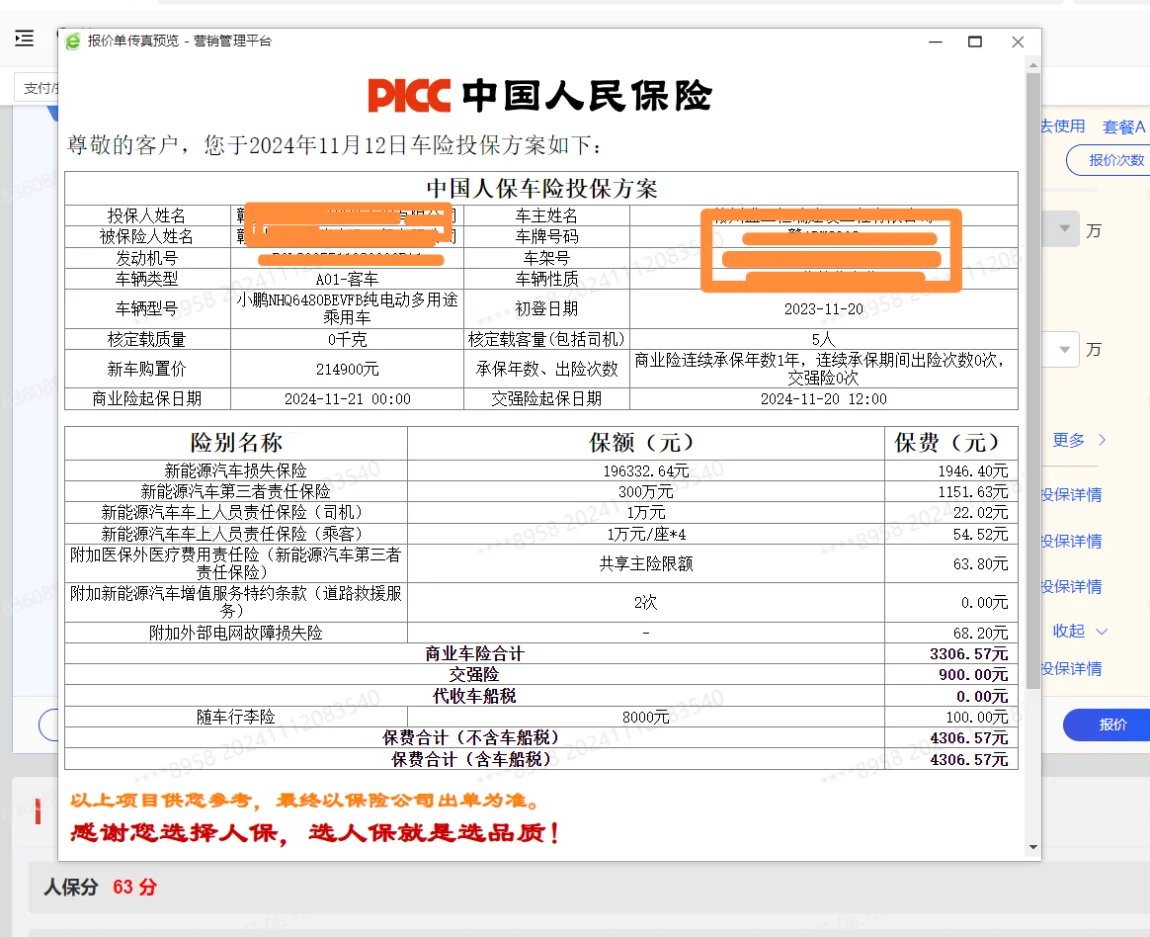1150x937 pixels.
Task: Open the 去使用 link in the background page
Action: 1063,126
